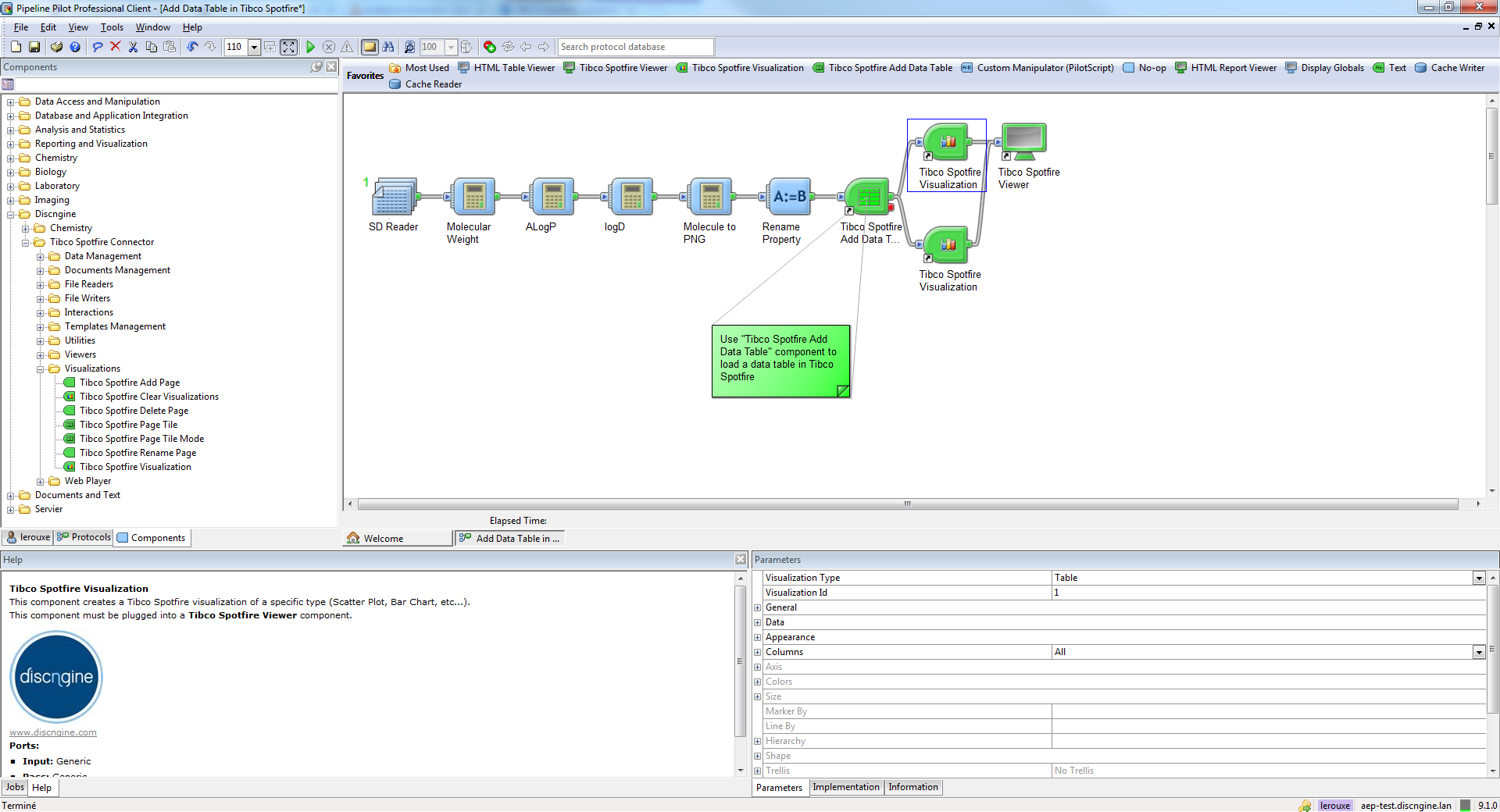Viewport: 1500px width, 812px height.
Task: Switch to the Welcome tab
Action: coord(398,538)
